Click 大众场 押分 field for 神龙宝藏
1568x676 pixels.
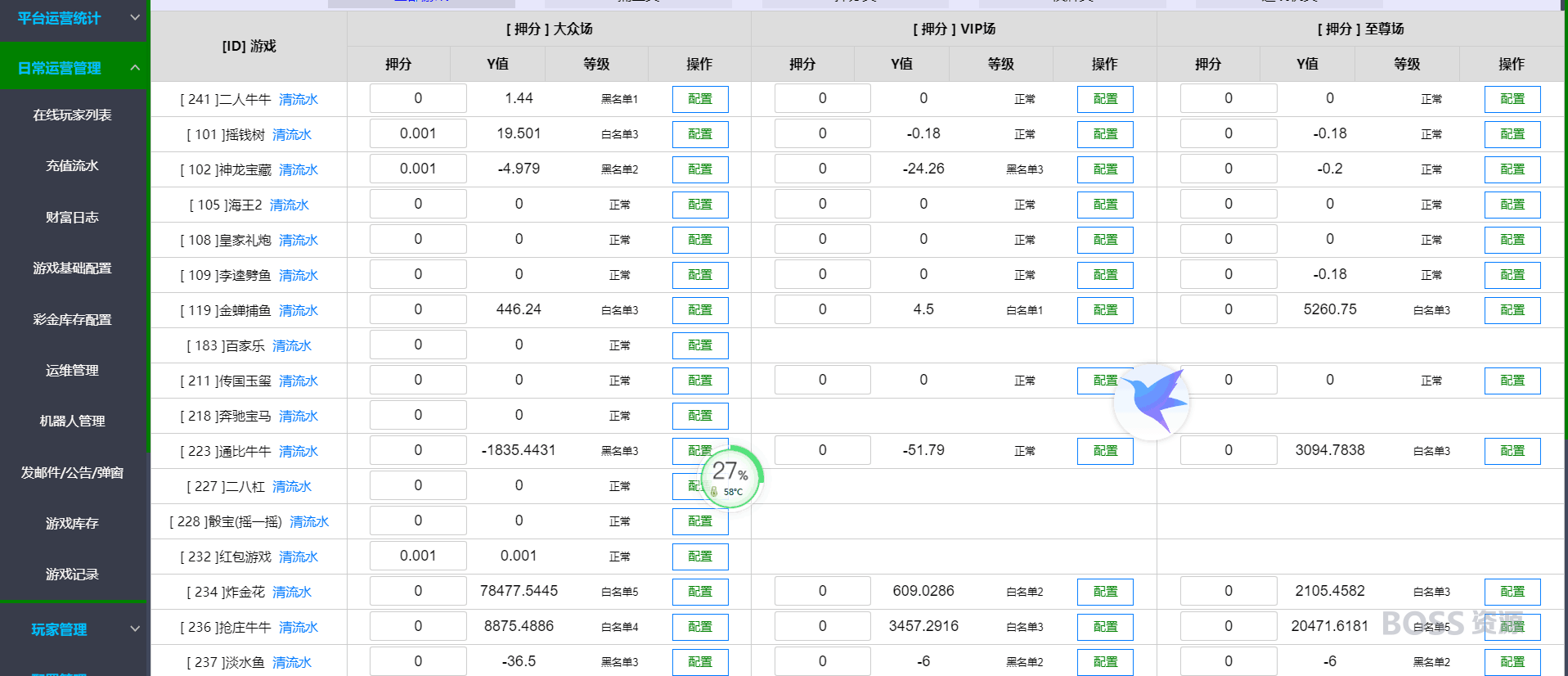(418, 169)
